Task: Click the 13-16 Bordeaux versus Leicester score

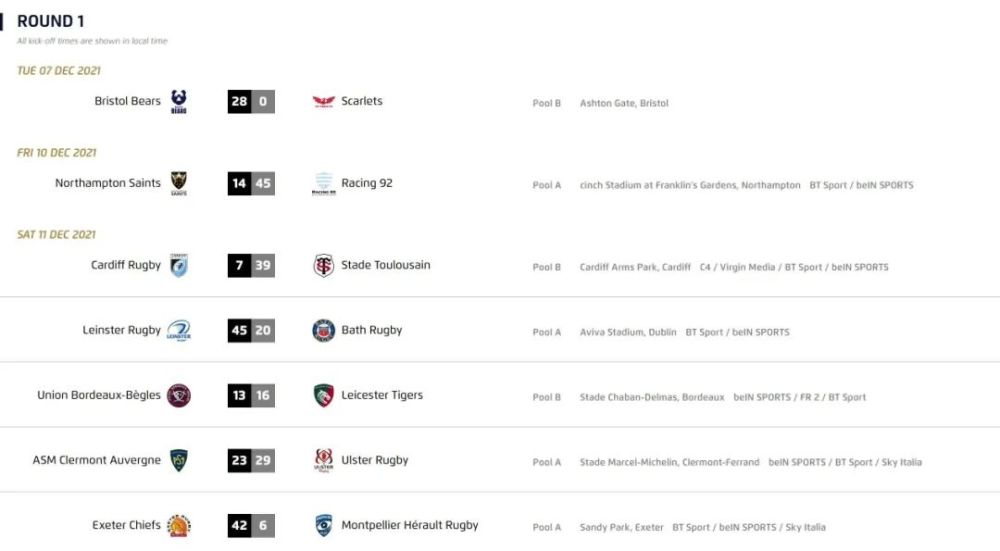Action: click(251, 395)
